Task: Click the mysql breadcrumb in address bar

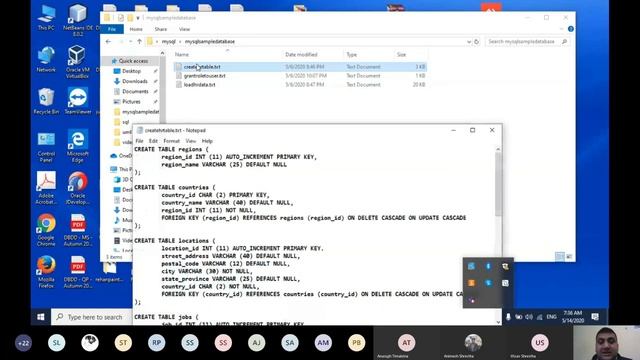Action: 169,42
